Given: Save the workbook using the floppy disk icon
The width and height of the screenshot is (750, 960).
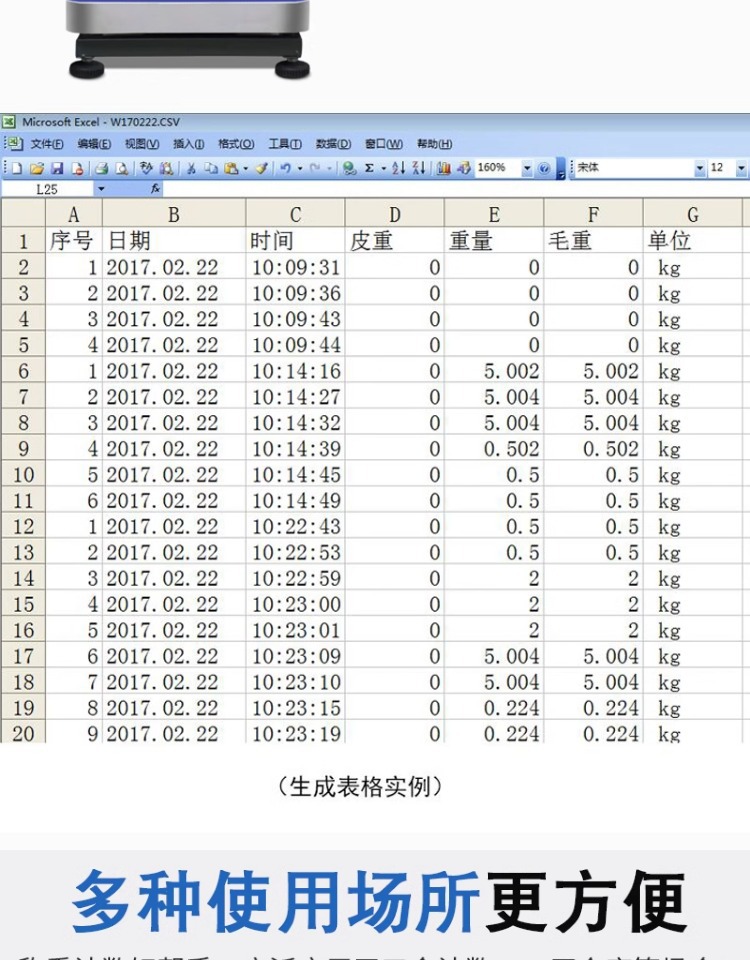Looking at the screenshot, I should coord(58,168).
